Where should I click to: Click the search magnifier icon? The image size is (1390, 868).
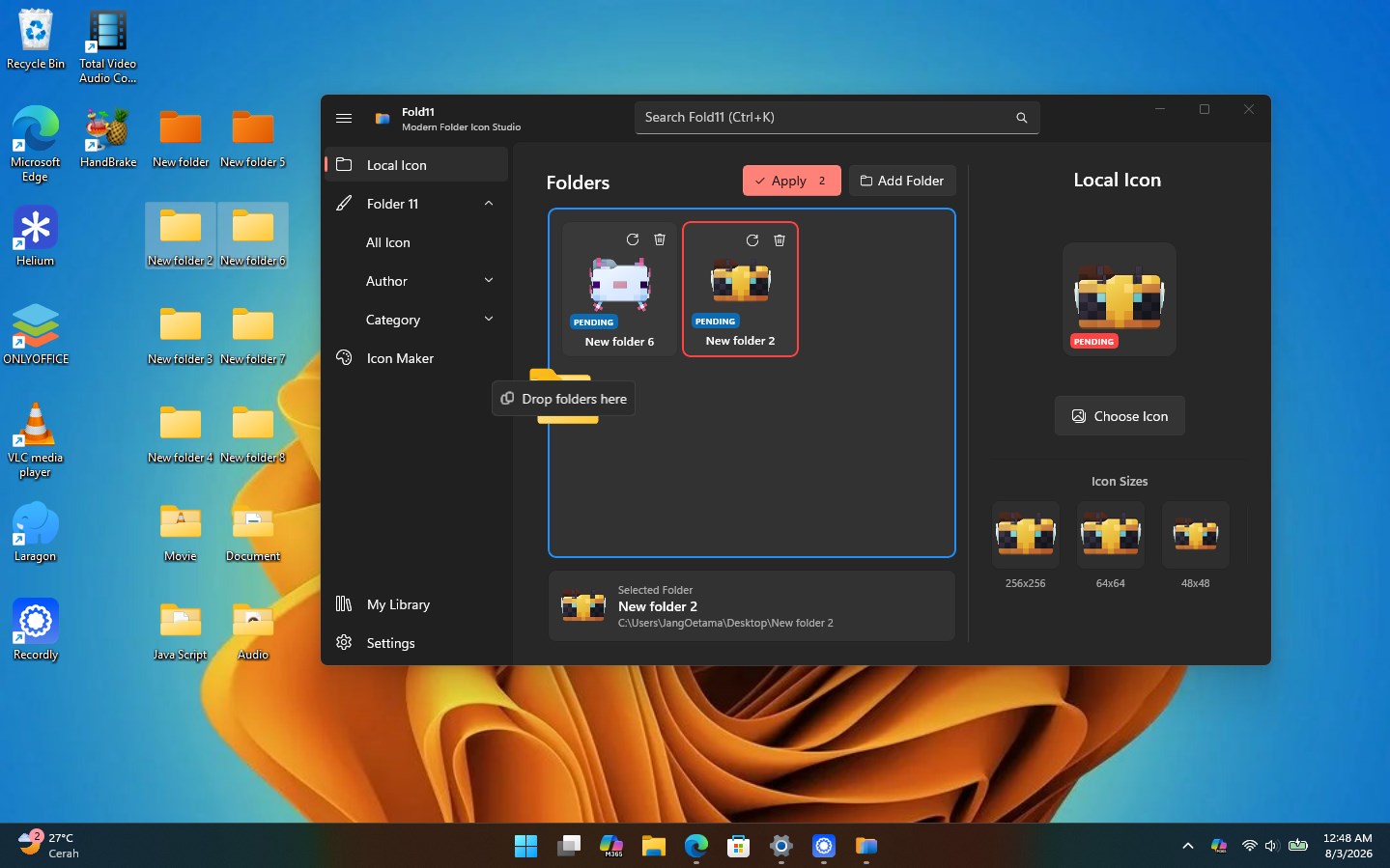coord(1021,118)
